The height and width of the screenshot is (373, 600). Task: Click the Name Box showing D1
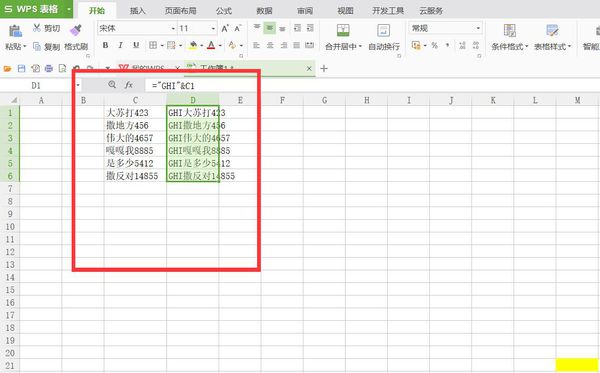36,85
